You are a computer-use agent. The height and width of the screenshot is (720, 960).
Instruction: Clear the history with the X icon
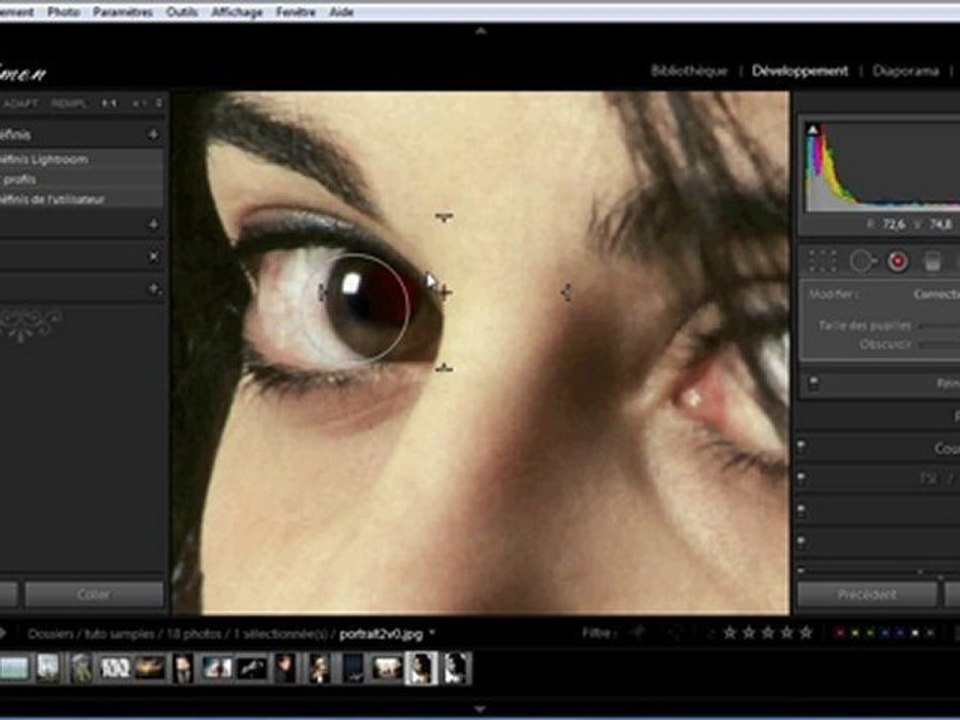tap(153, 256)
